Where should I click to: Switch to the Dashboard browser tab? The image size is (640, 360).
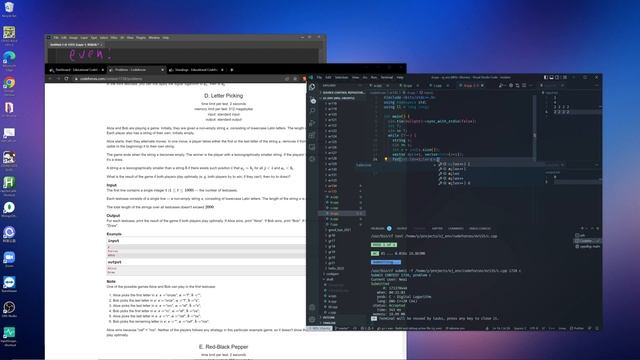[x=76, y=70]
